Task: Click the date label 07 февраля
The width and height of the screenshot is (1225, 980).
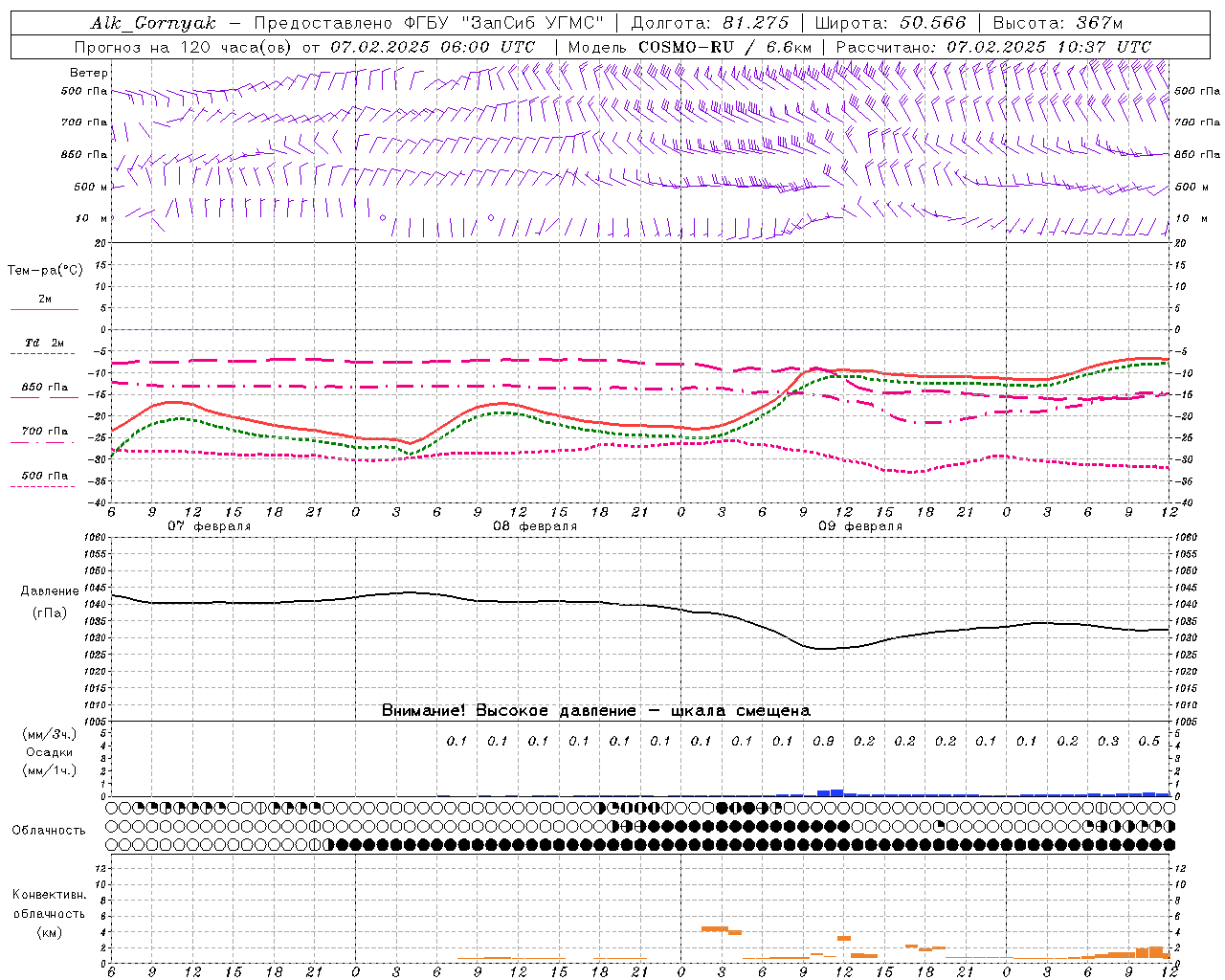Action: (x=210, y=526)
